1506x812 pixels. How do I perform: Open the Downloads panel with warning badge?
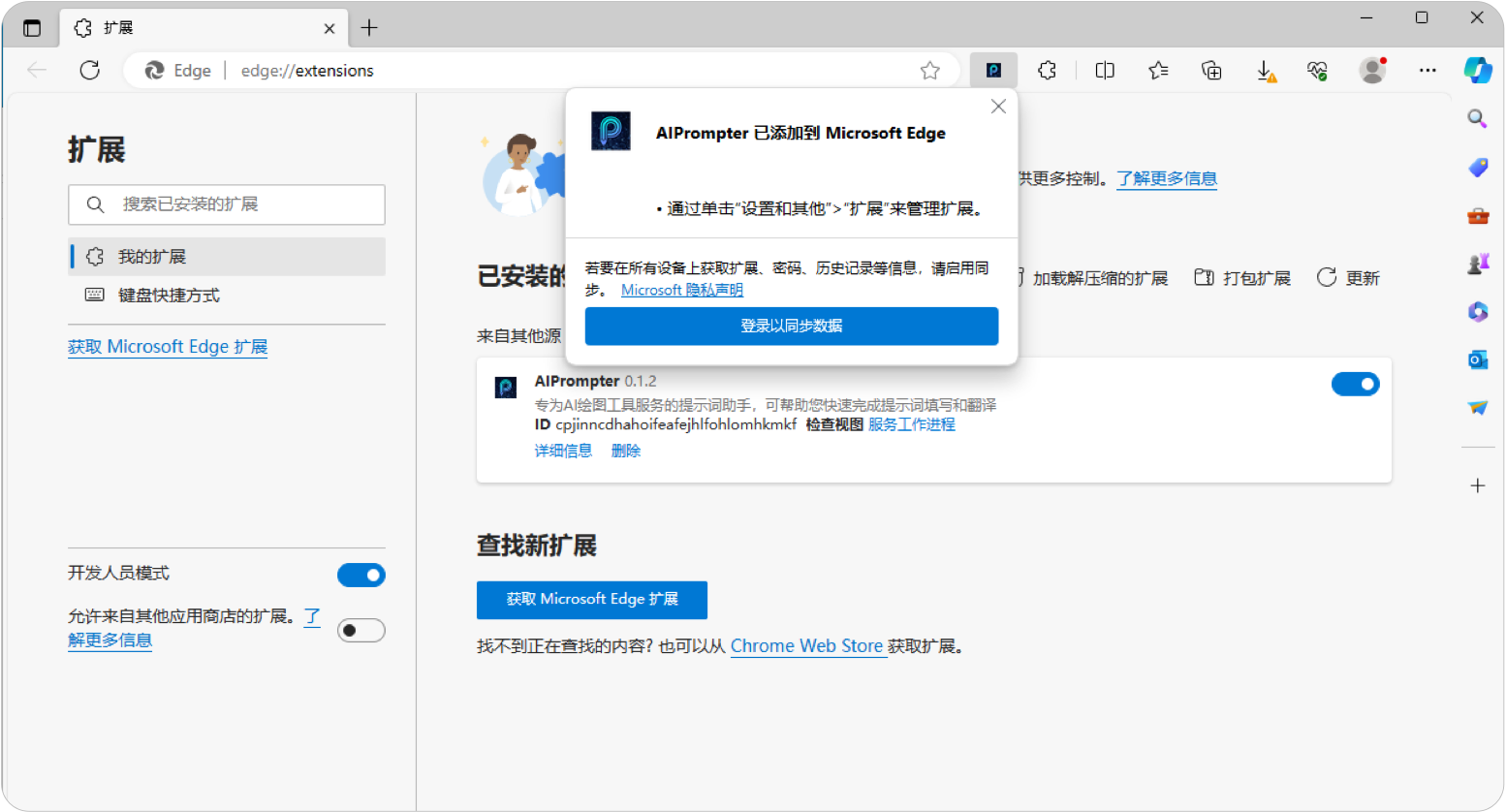click(x=1264, y=70)
